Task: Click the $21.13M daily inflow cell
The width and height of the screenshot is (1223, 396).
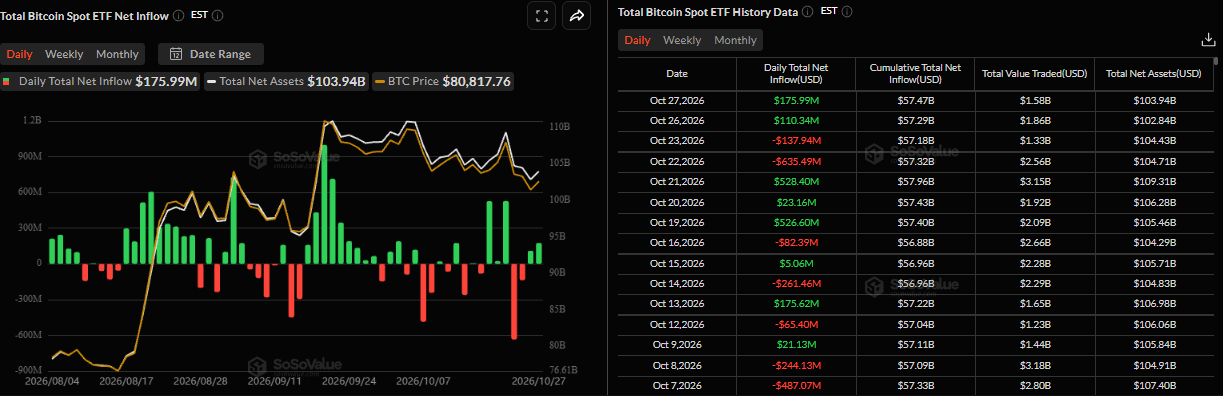Action: click(796, 345)
